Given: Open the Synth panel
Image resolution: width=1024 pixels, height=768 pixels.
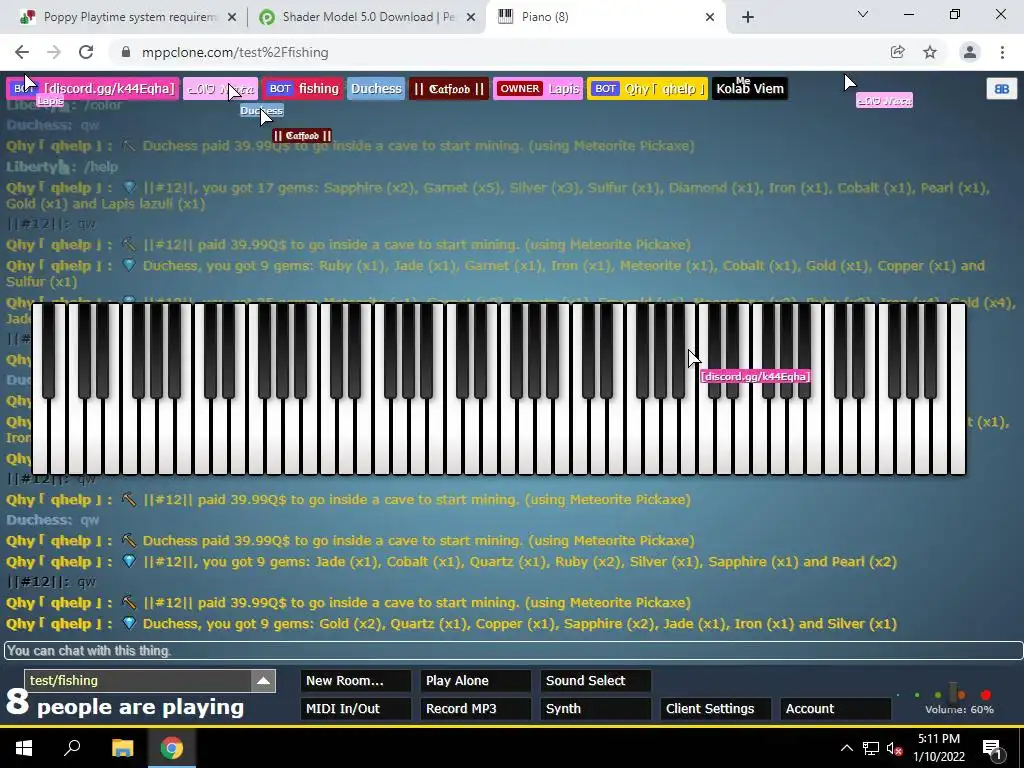Looking at the screenshot, I should point(596,709).
